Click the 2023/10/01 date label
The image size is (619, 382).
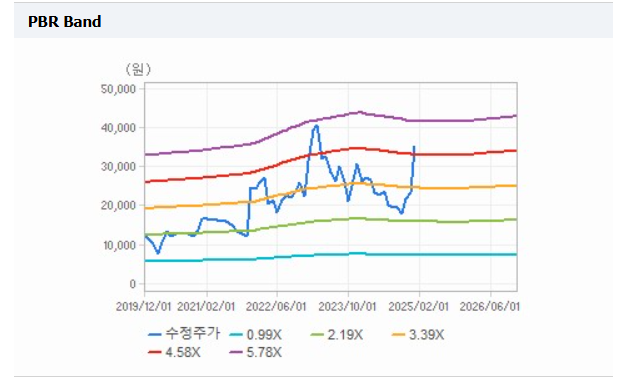(x=347, y=307)
